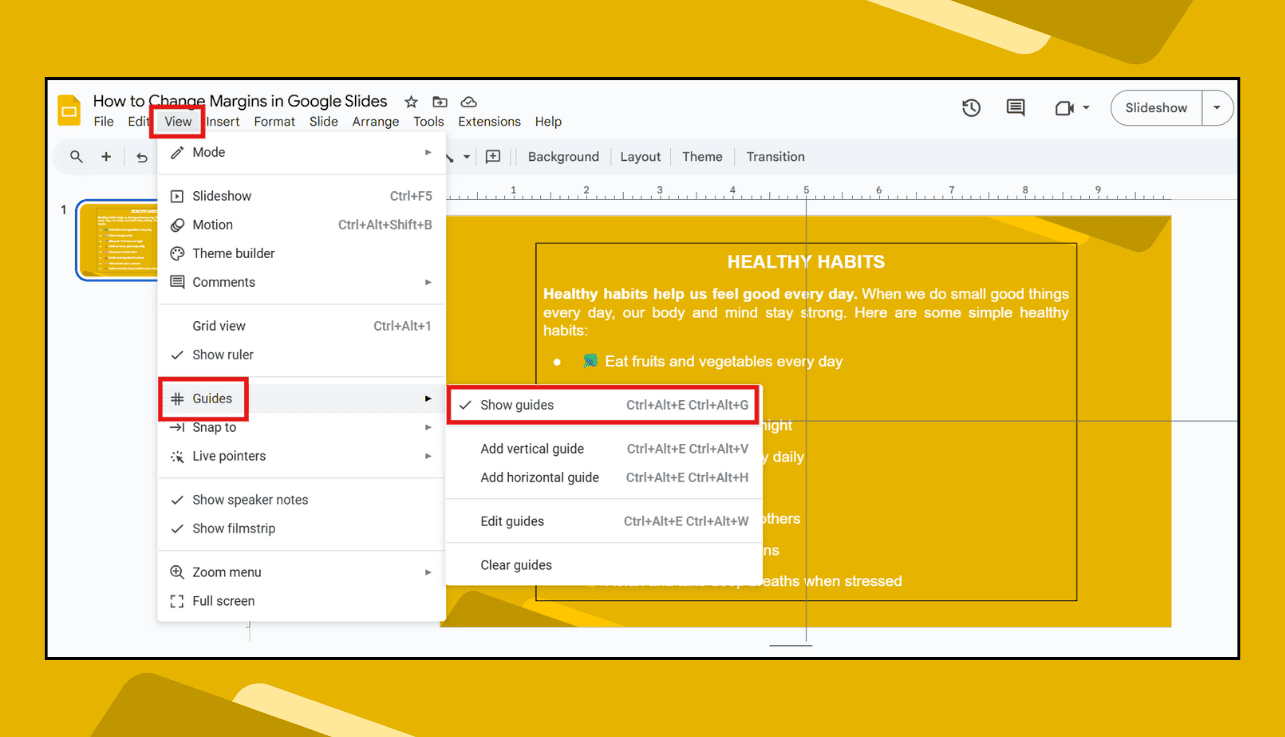The image size is (1285, 737).
Task: Zoom in using the magnifier icon
Action: point(75,156)
